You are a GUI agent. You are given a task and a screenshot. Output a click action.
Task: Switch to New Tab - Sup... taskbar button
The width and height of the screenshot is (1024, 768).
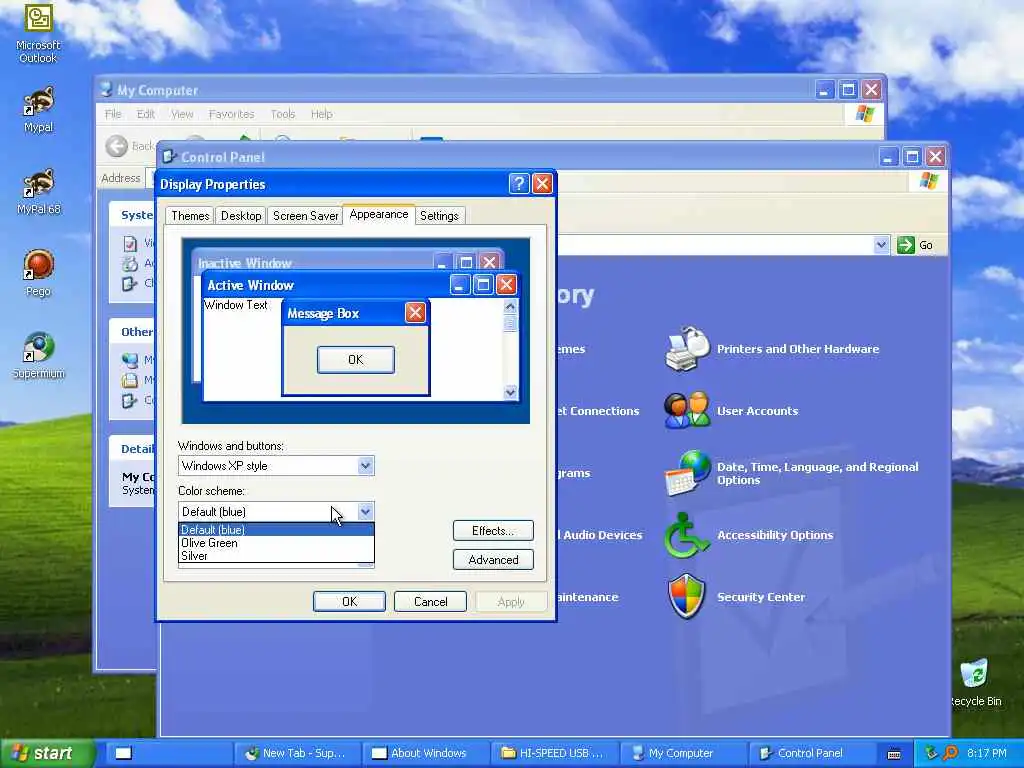pyautogui.click(x=295, y=753)
